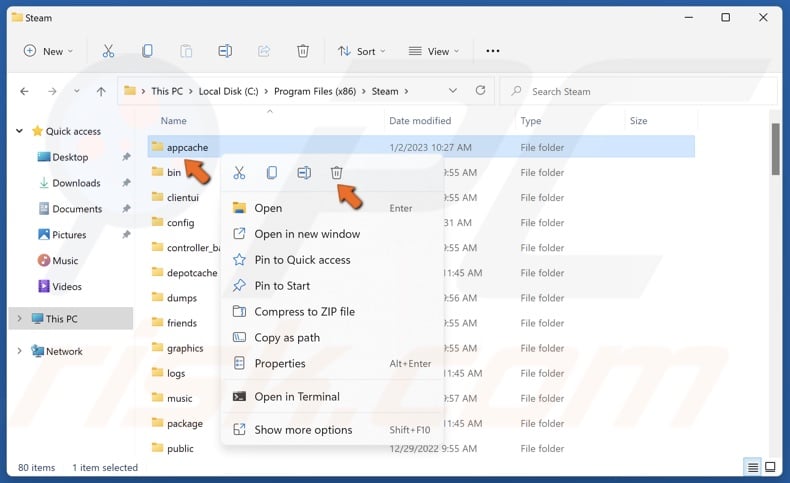Viewport: 790px width, 483px height.
Task: Choose Show more options
Action: click(x=333, y=430)
